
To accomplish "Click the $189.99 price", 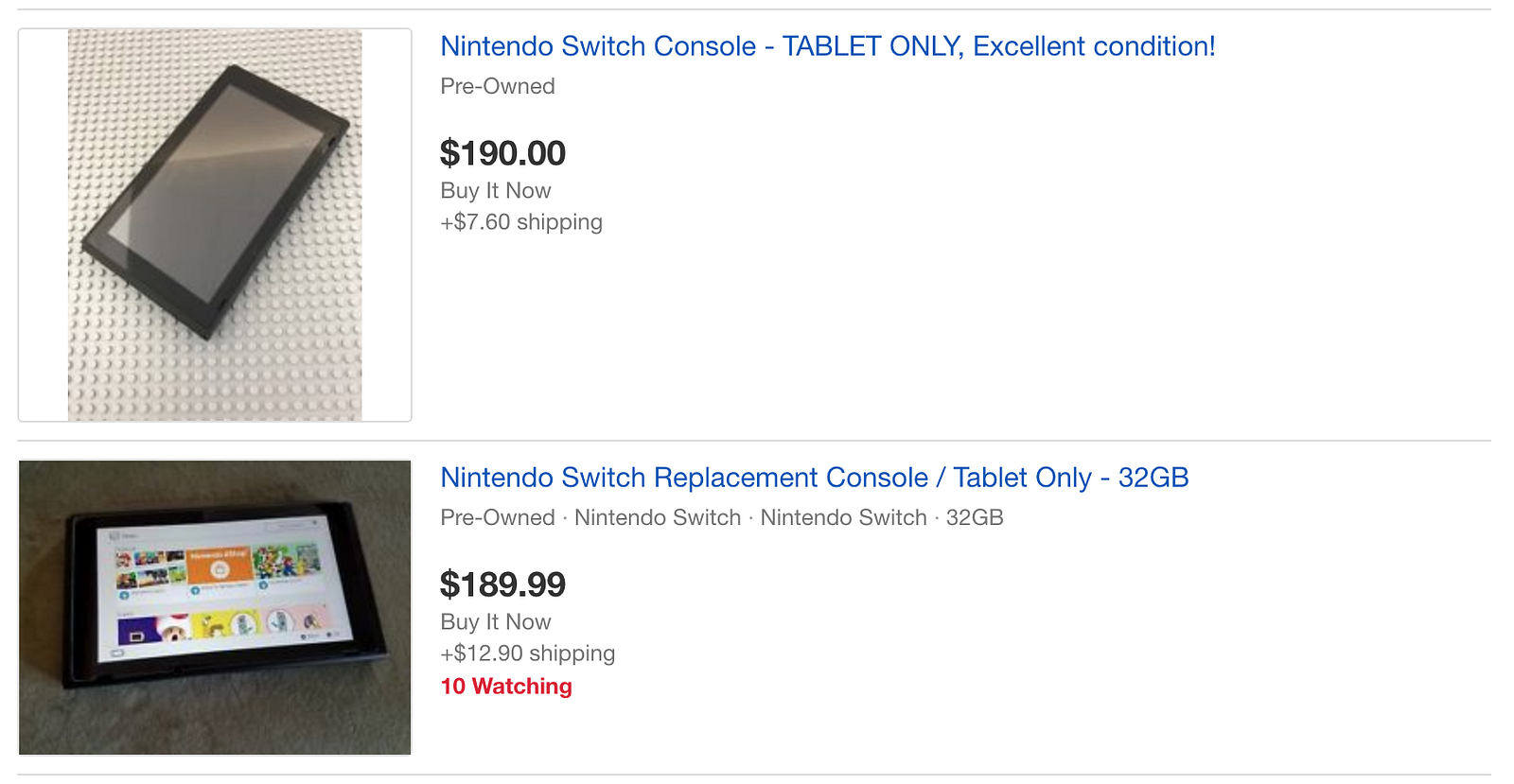I will (x=502, y=584).
